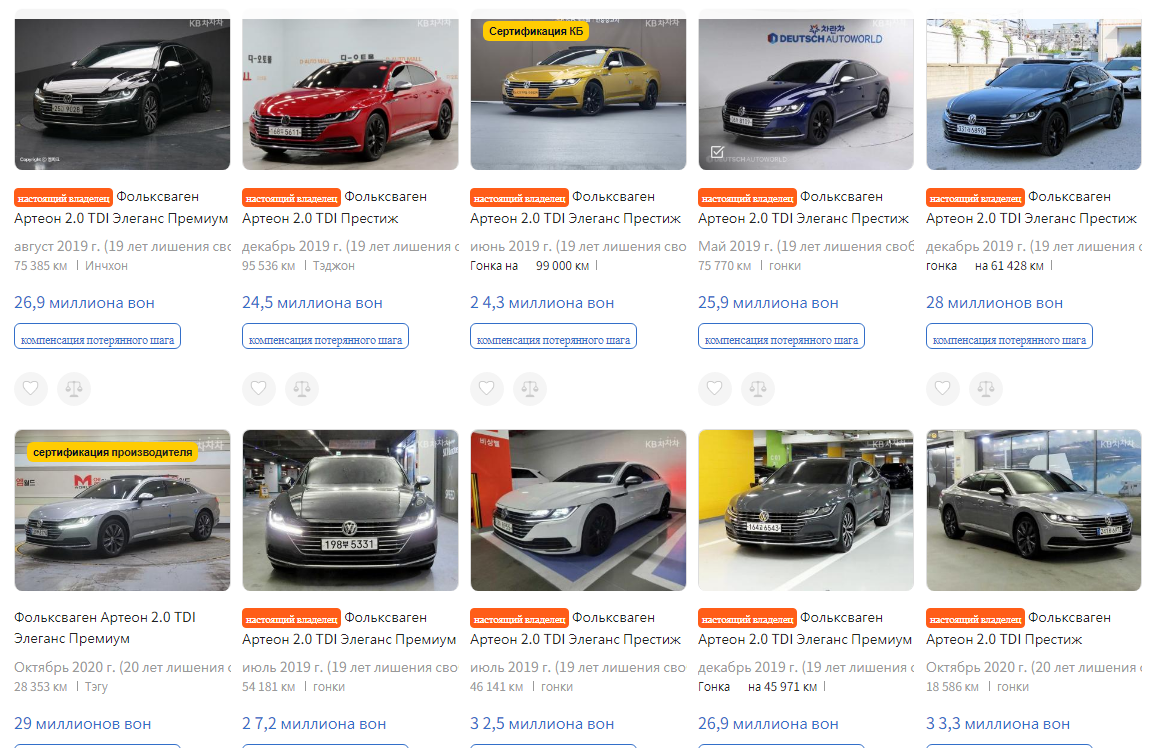Open the 'Артеон 2.0 TDI Престиж' title with 18 586 km
This screenshot has width=1169, height=748.
(x=1004, y=639)
